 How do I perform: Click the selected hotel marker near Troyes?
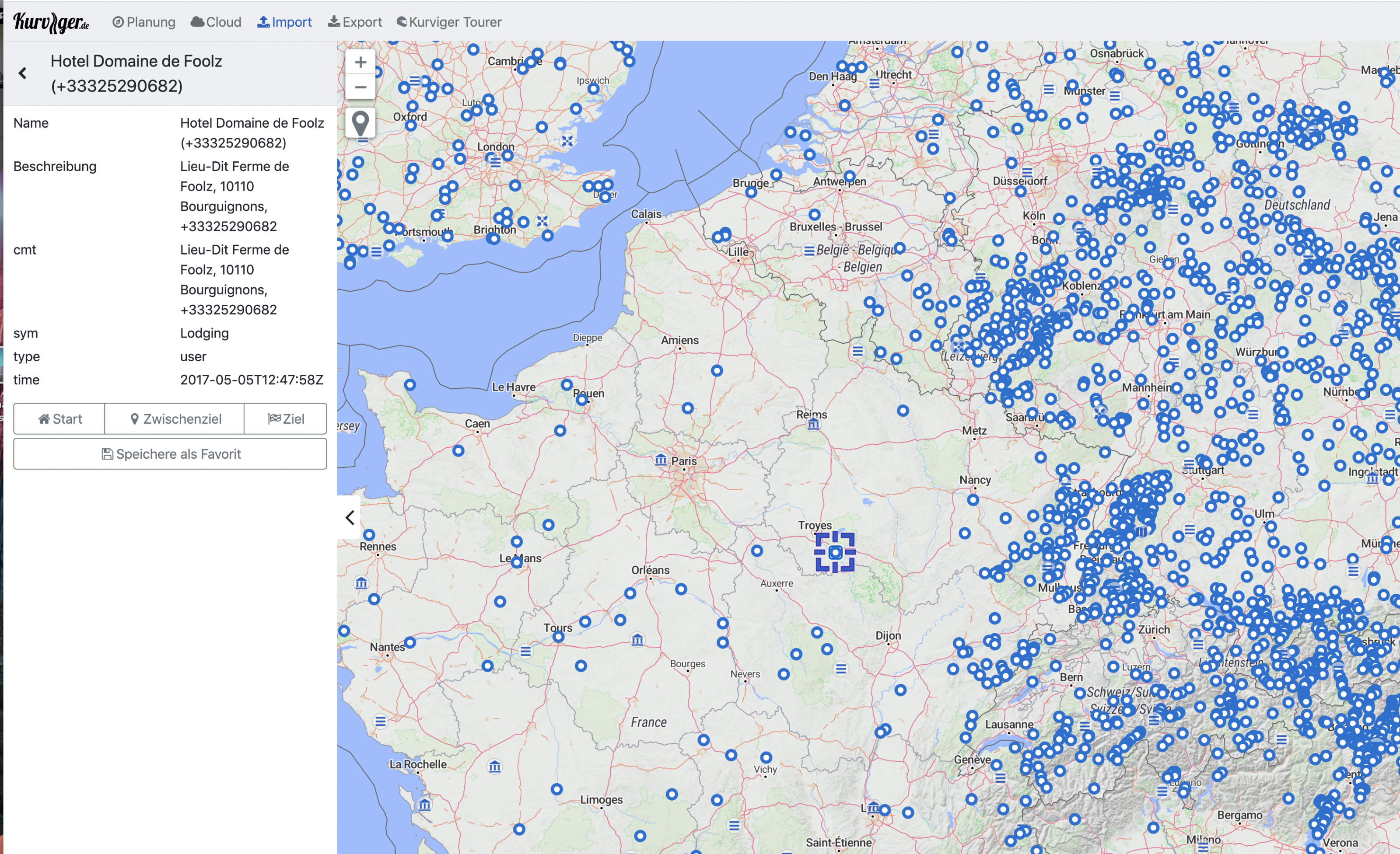pos(835,552)
